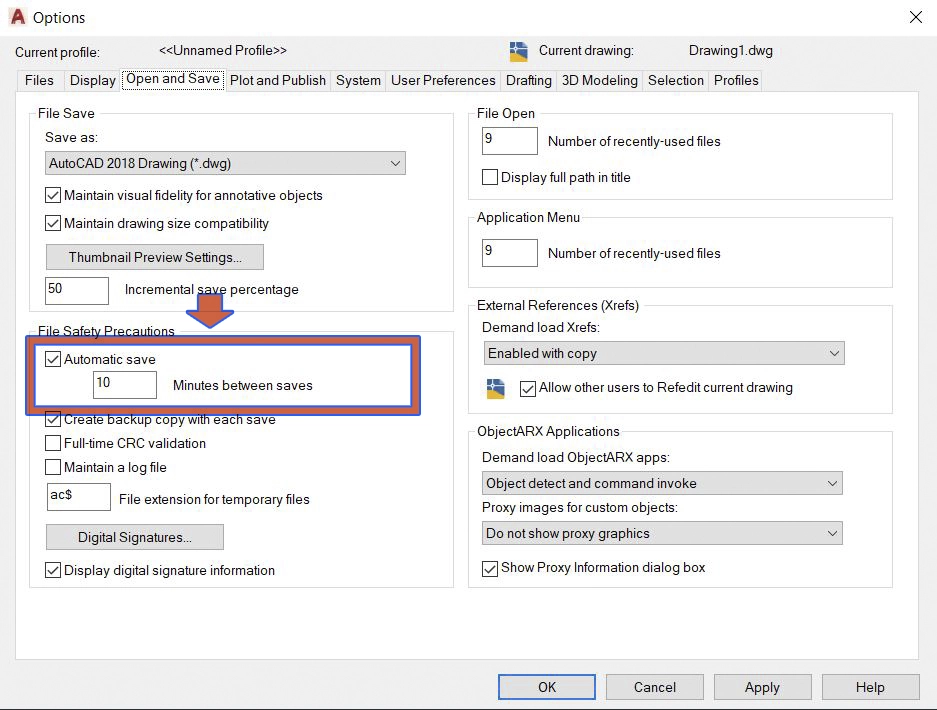This screenshot has width=937, height=710.
Task: Click the temporary file extension field
Action: (79, 497)
